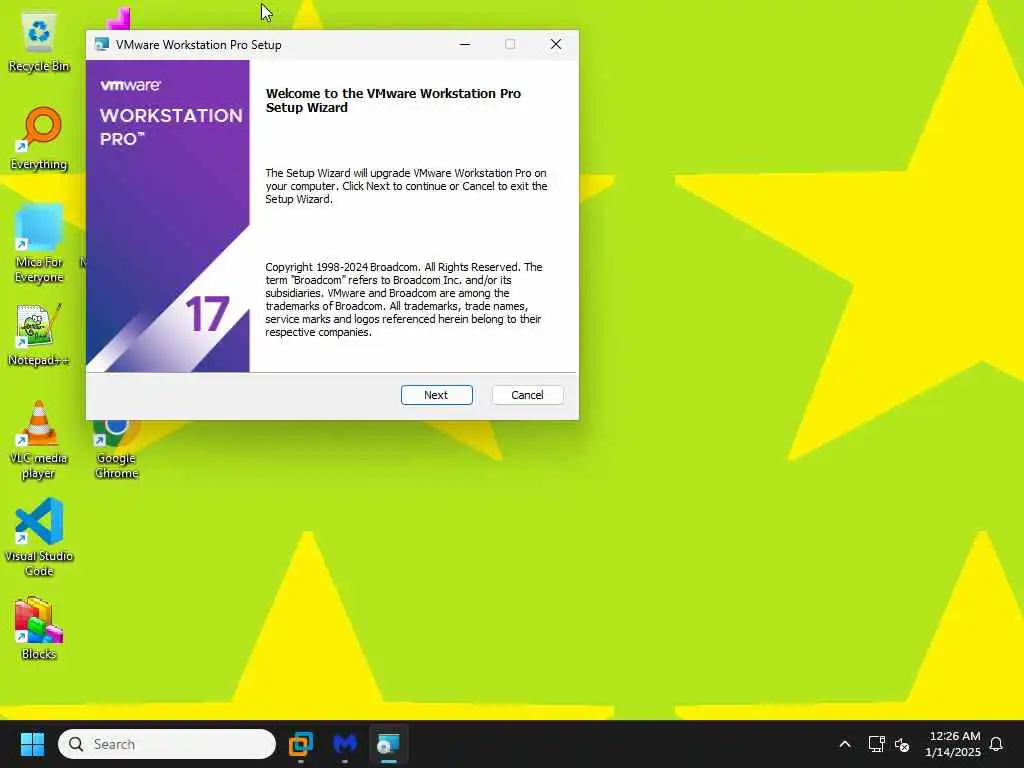Screen dimensions: 1024x768
Task: Select the Mica For Everyone desktop shortcut
Action: [x=39, y=244]
